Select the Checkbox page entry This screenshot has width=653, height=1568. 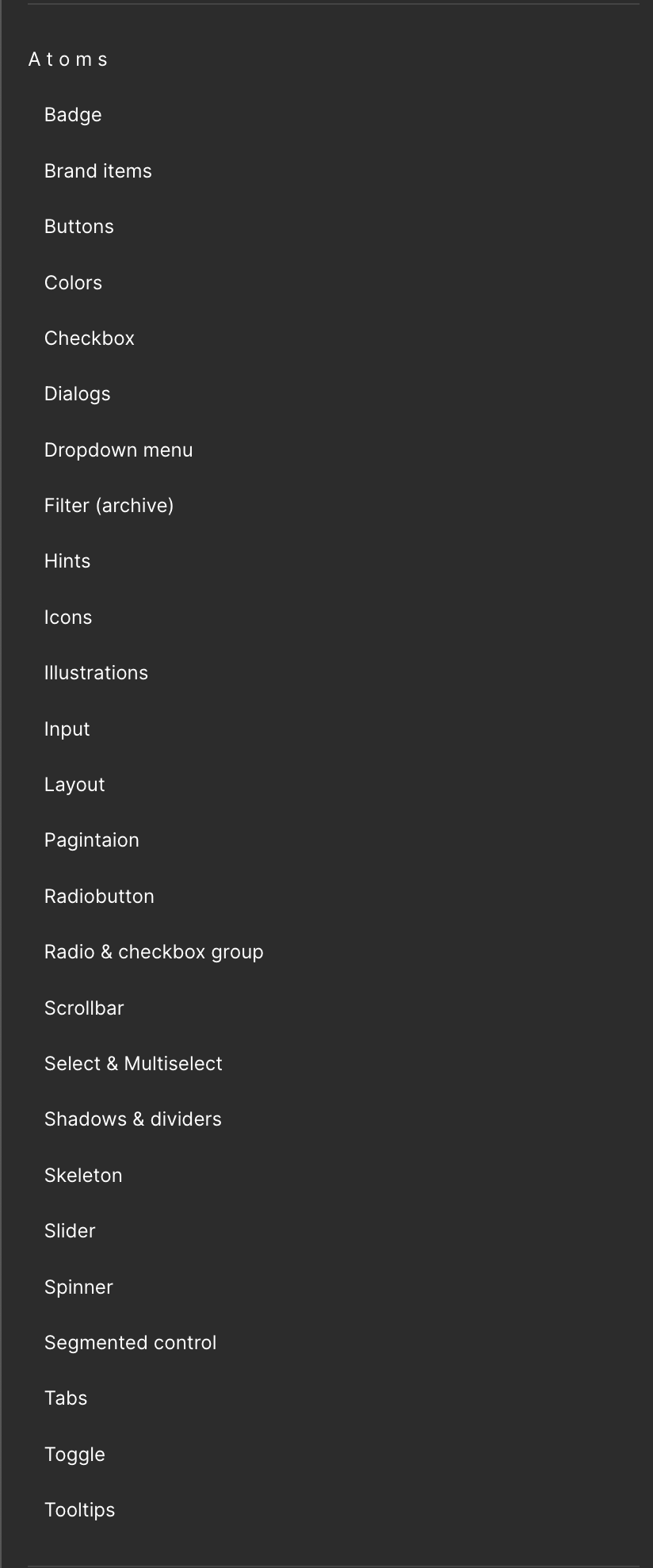click(90, 338)
